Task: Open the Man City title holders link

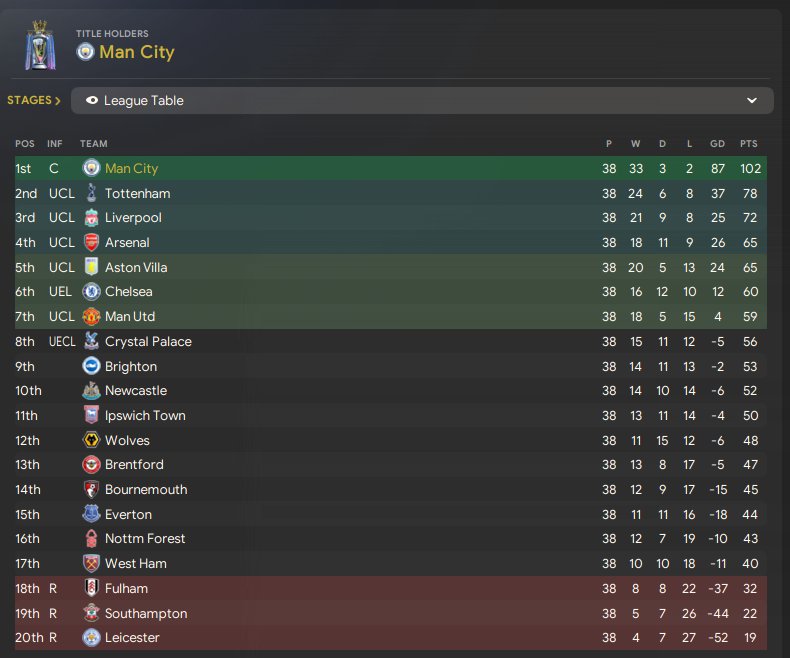Action: (x=136, y=52)
